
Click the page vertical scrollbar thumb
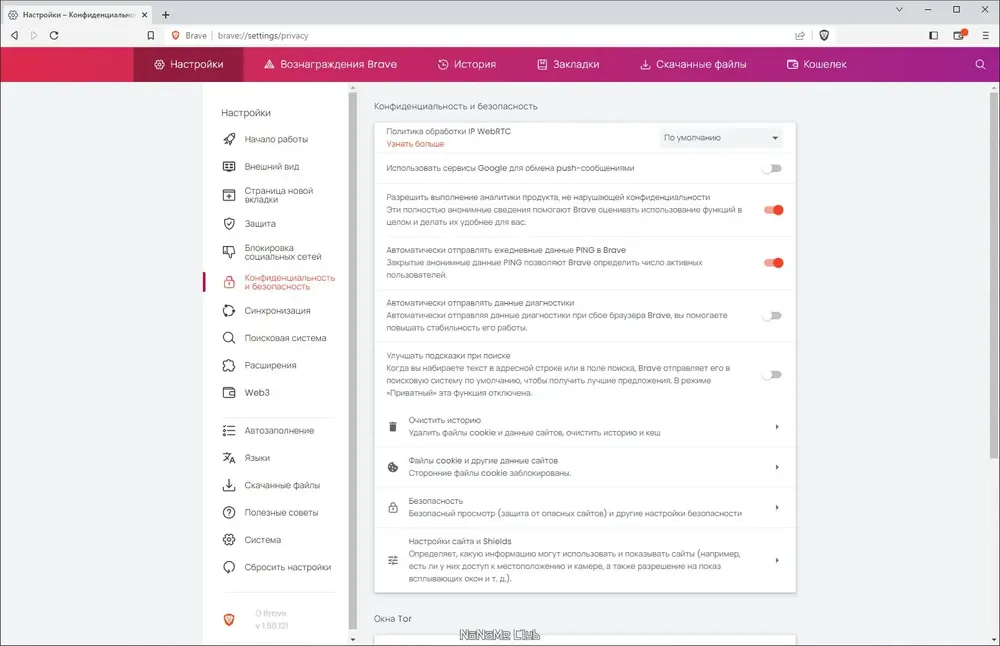click(994, 274)
